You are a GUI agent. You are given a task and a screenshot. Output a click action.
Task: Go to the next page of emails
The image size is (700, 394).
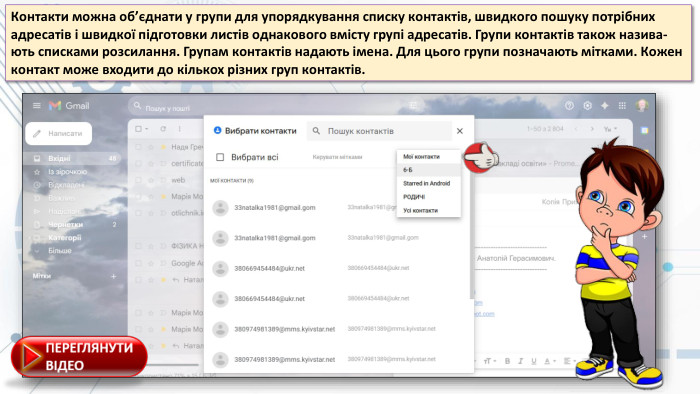point(592,129)
